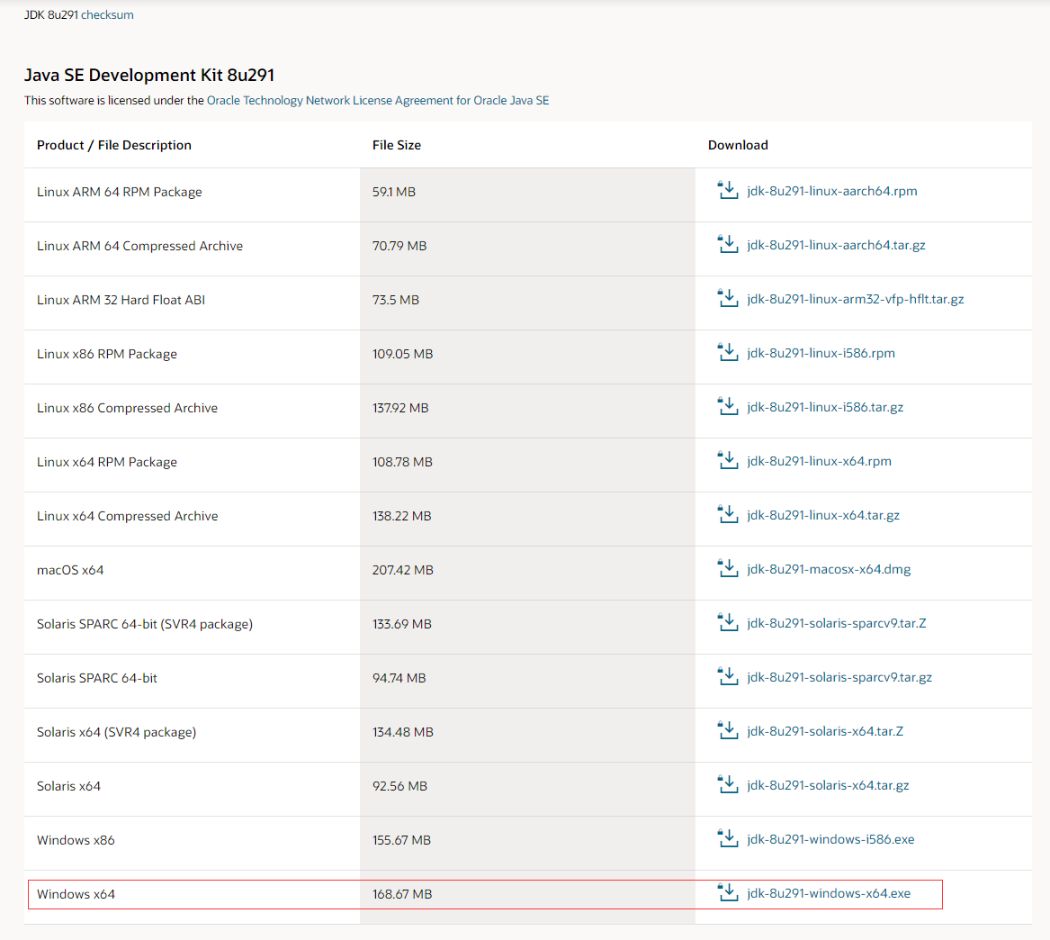Click download icon for windows-i586.exe

point(727,839)
